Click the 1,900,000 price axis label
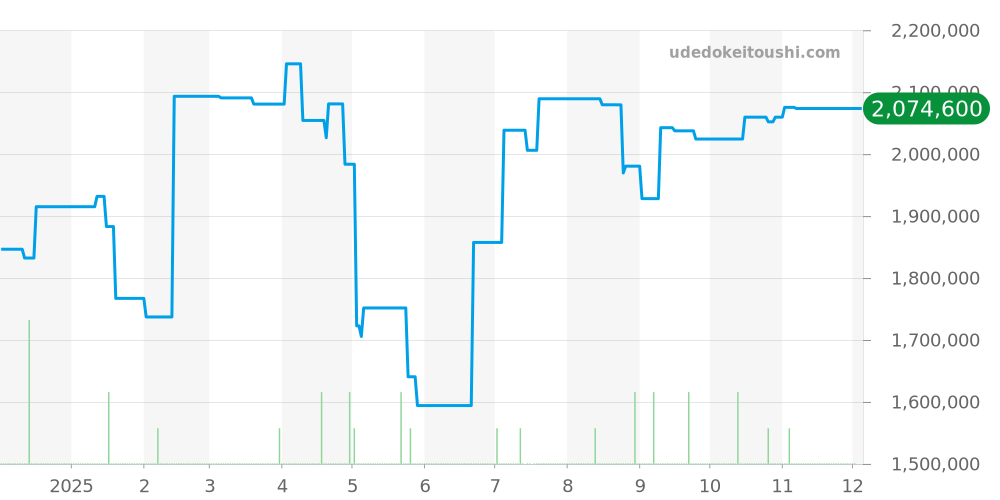Image resolution: width=1000 pixels, height=500 pixels. [x=934, y=217]
